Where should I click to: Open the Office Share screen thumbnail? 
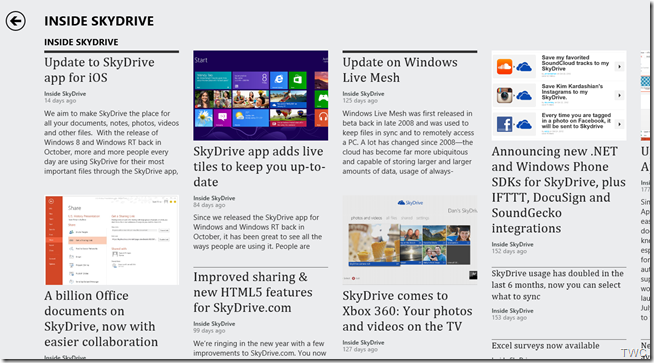coord(111,240)
